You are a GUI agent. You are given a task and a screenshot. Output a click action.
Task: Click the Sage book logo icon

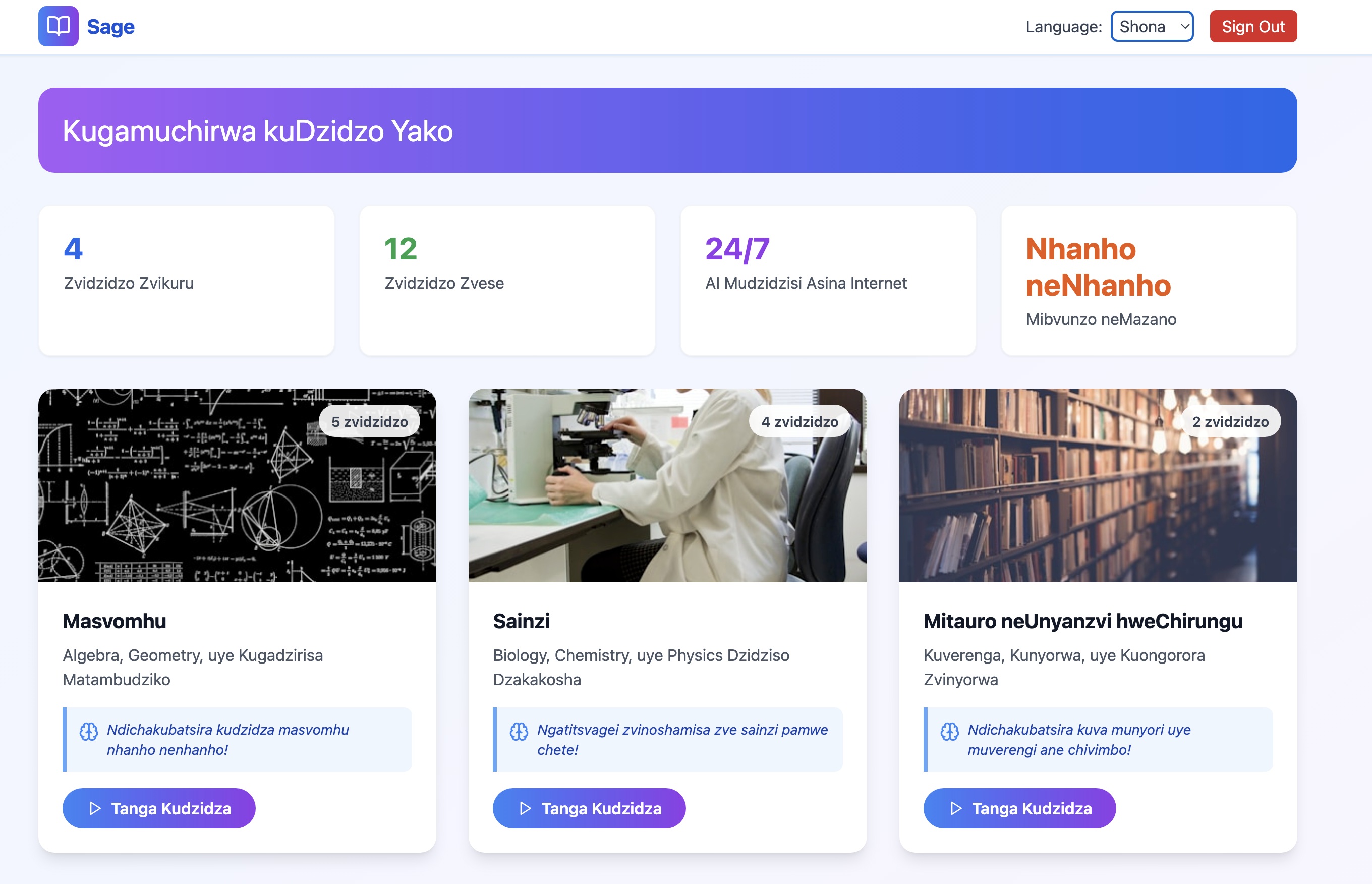coord(58,26)
